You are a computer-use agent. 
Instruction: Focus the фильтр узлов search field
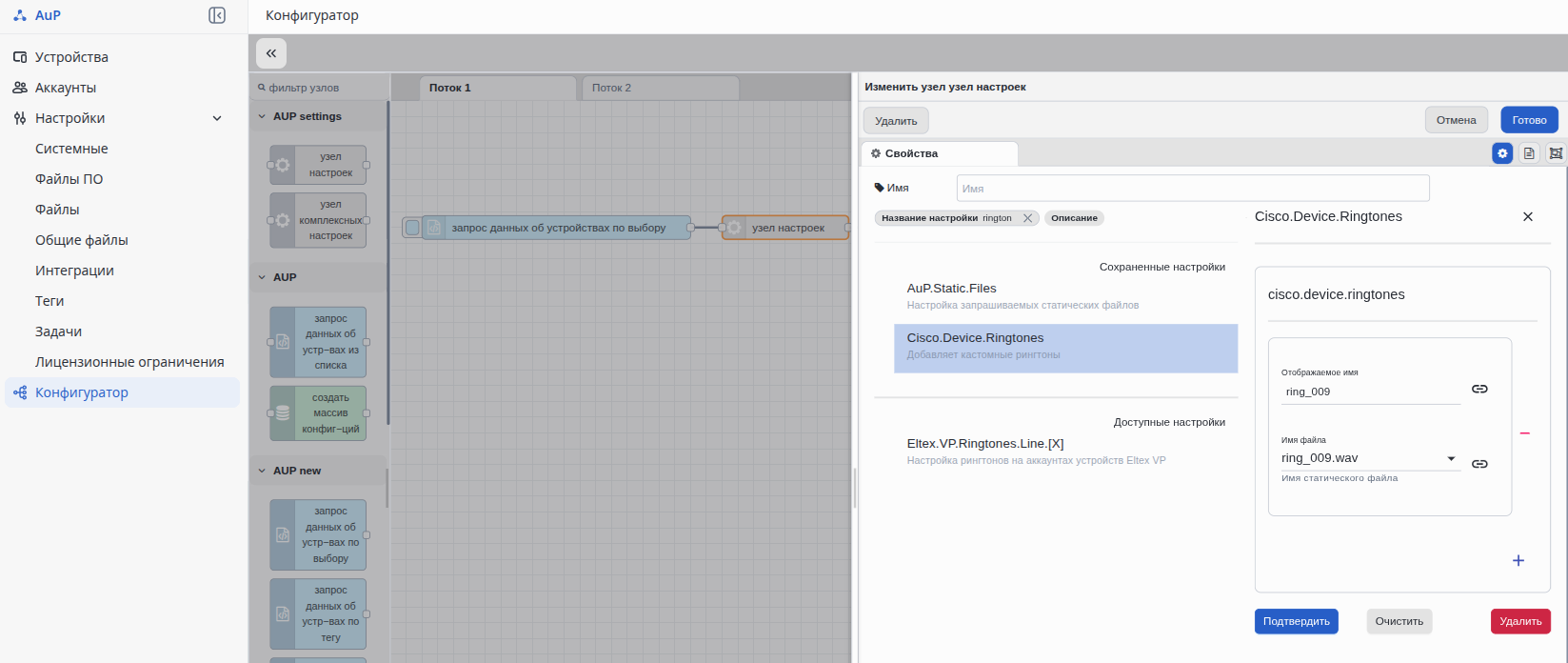coord(321,88)
